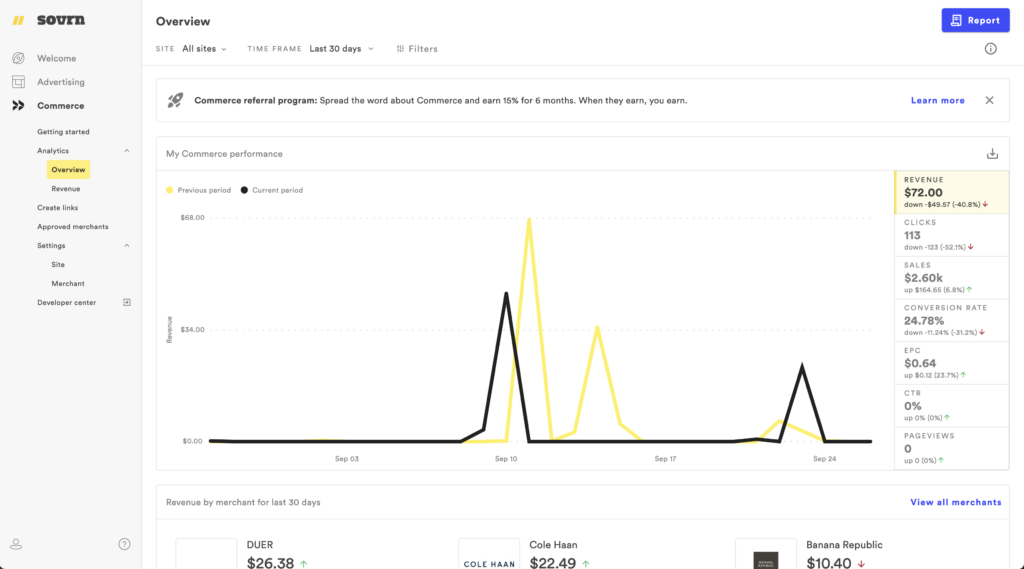Open the help question mark icon
This screenshot has height=569, width=1024.
pos(124,544)
